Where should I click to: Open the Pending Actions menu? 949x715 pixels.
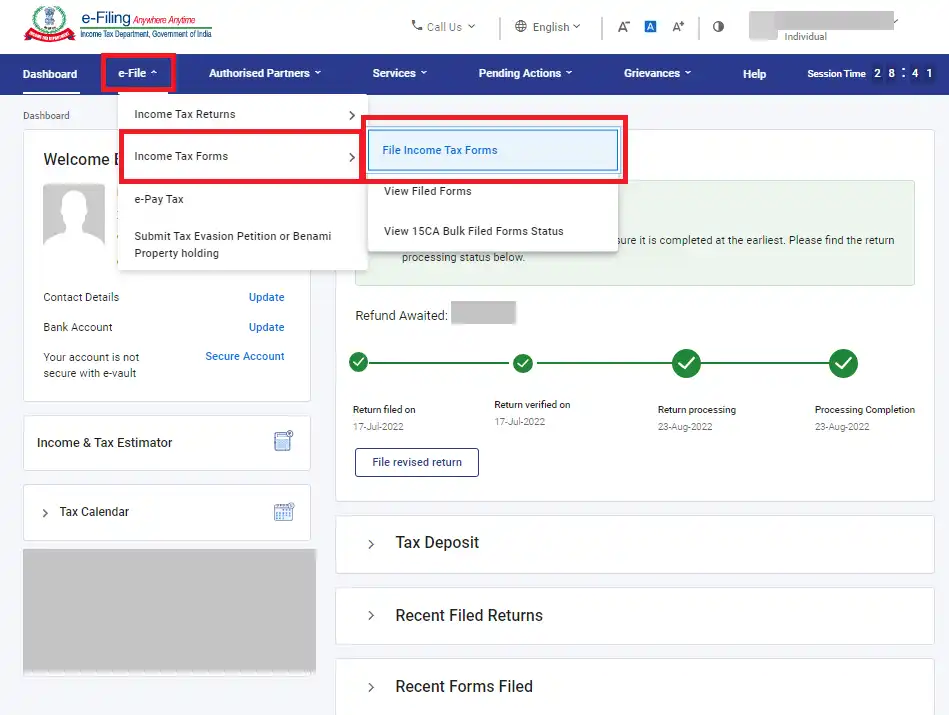[525, 73]
